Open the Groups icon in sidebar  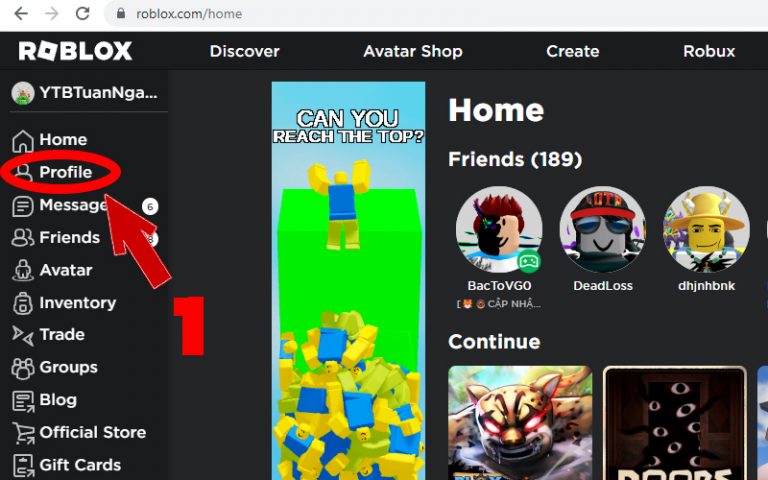[x=22, y=368]
